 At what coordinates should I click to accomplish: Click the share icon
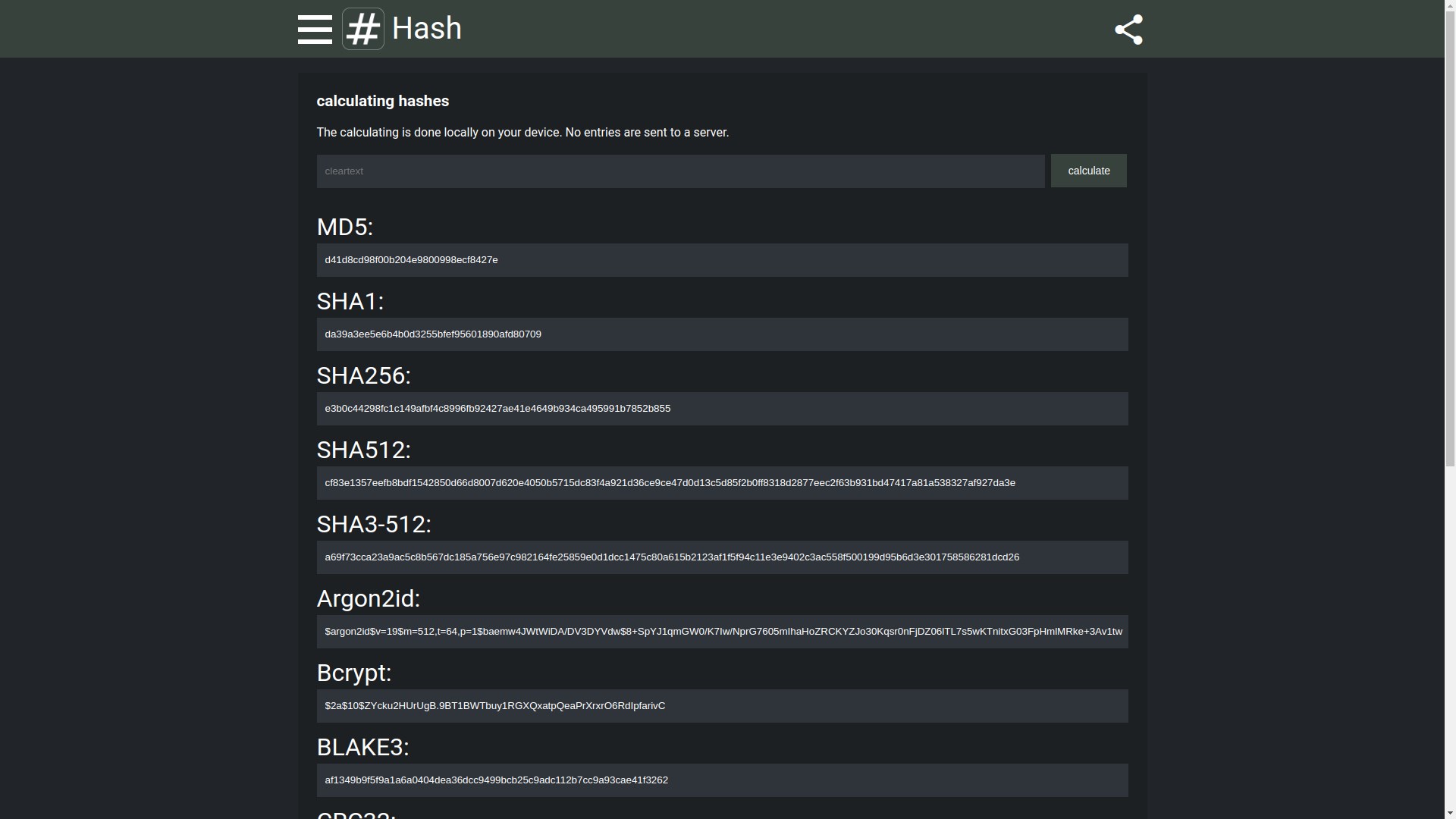click(1128, 30)
